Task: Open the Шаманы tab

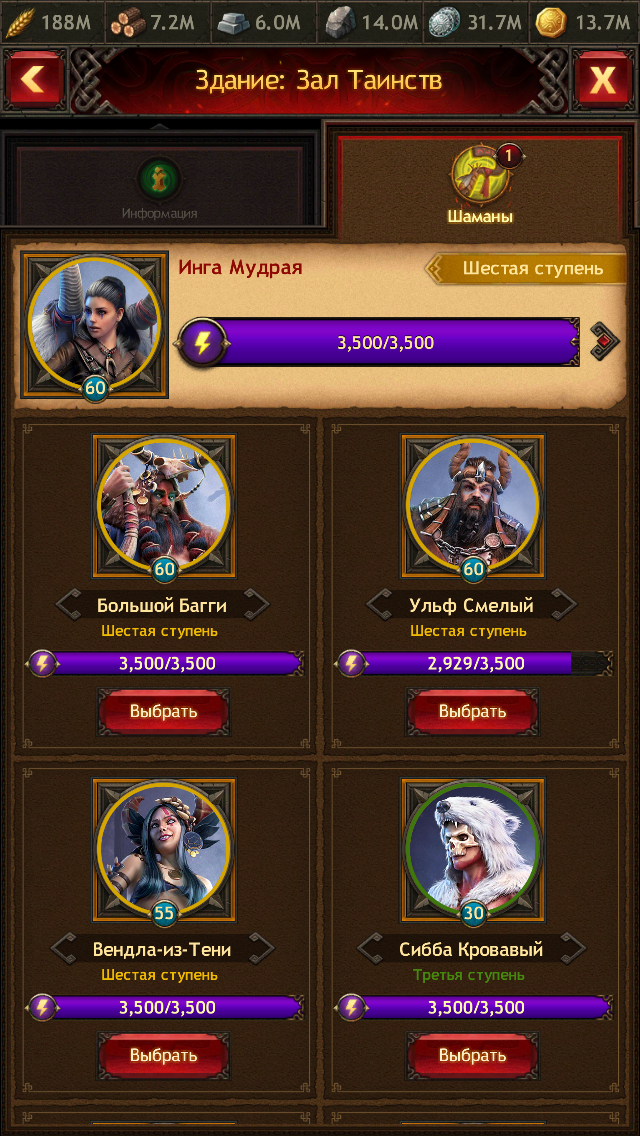Action: [479, 186]
